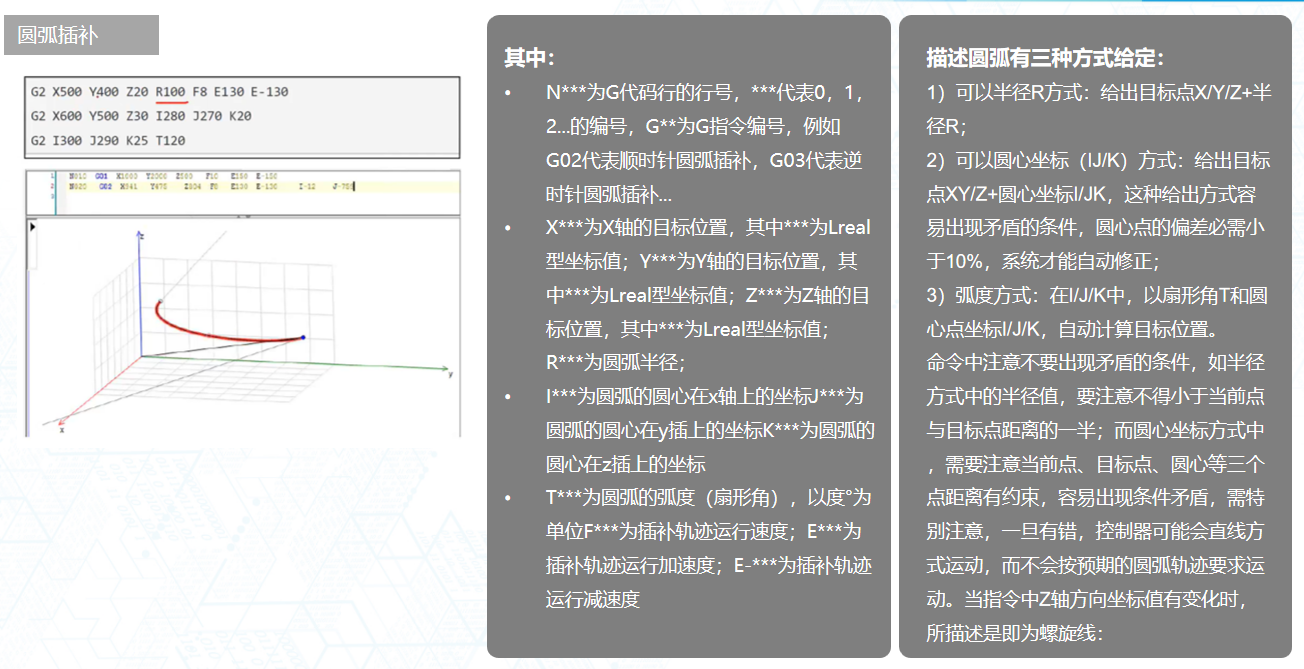The image size is (1304, 669).
Task: Click line number 1 in the code editor
Action: 50,176
